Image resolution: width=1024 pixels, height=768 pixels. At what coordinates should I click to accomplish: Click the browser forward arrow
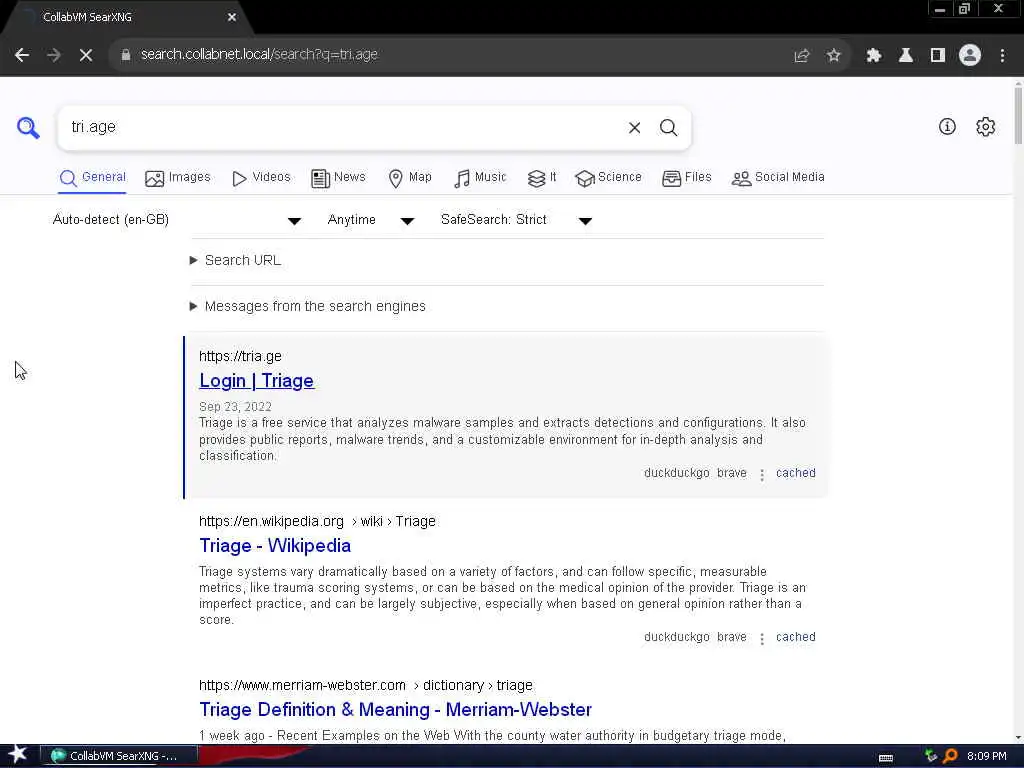point(54,55)
